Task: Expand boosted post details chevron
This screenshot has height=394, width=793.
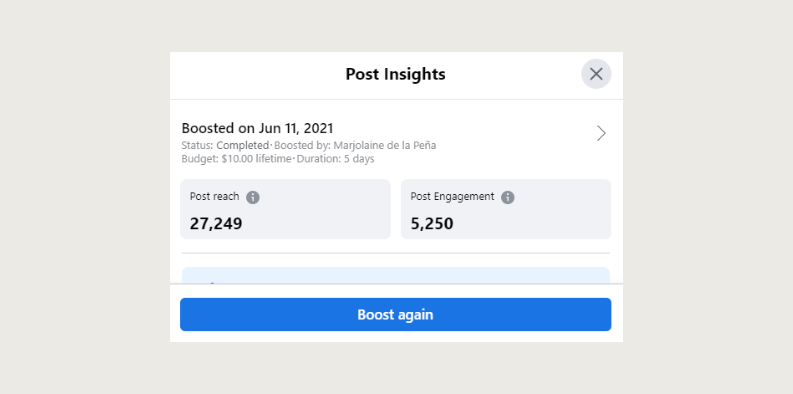Action: pyautogui.click(x=601, y=134)
